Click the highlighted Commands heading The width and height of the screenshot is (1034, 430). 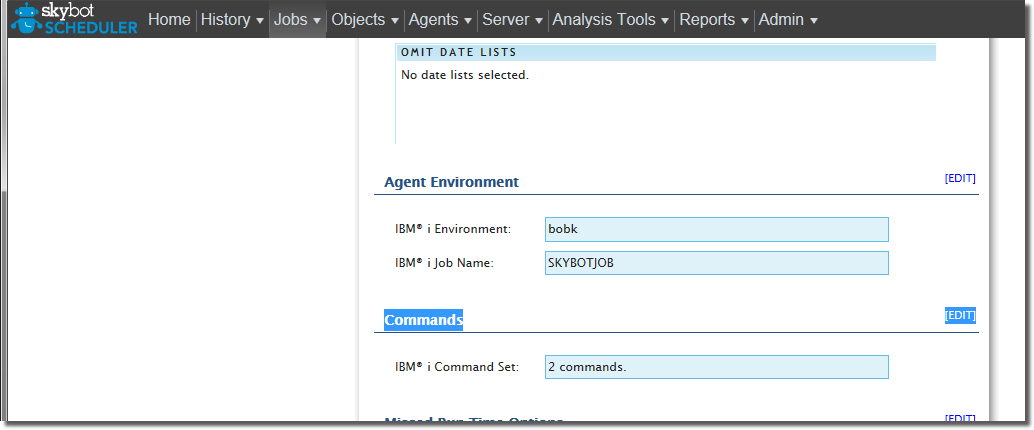click(x=423, y=320)
